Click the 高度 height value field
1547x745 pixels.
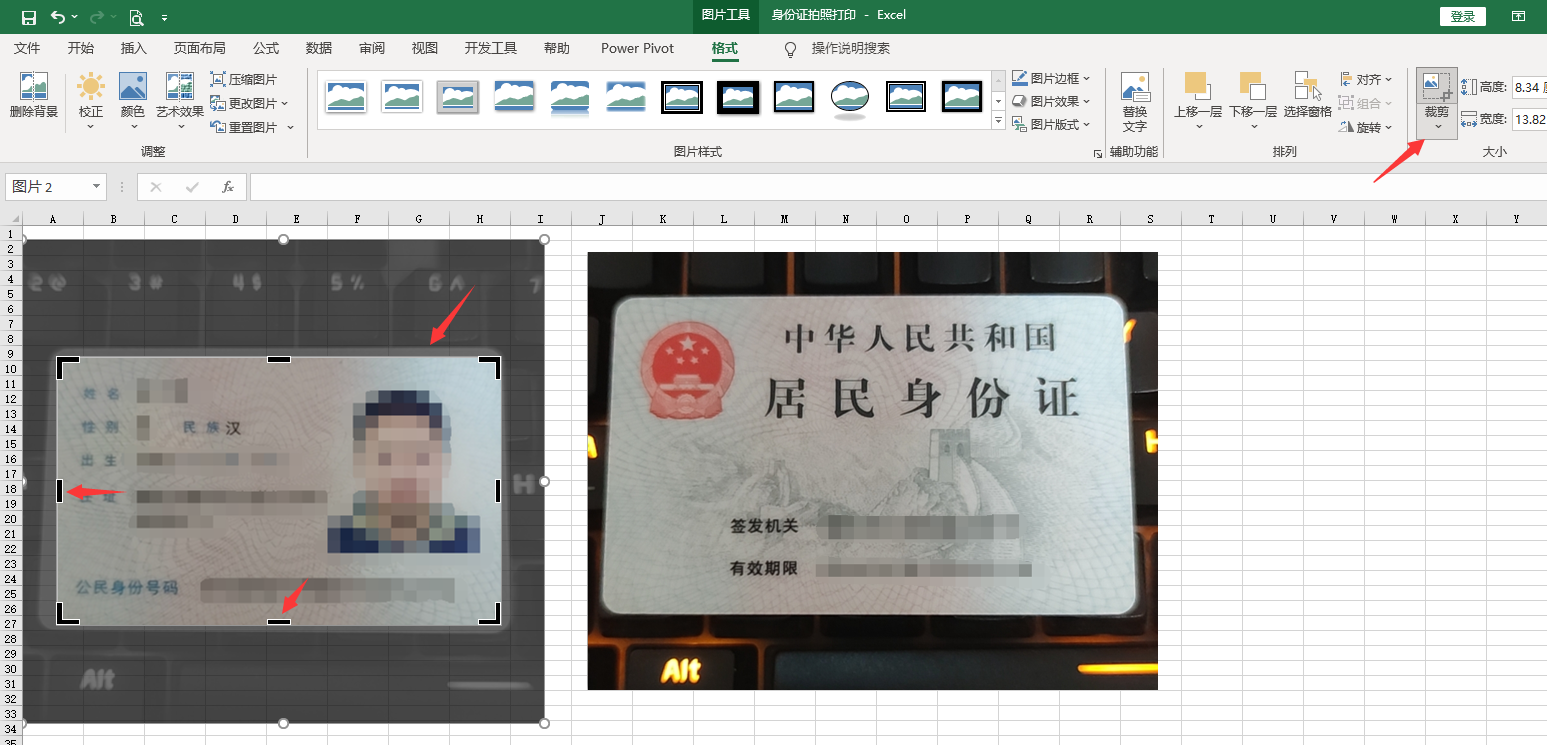point(1529,87)
